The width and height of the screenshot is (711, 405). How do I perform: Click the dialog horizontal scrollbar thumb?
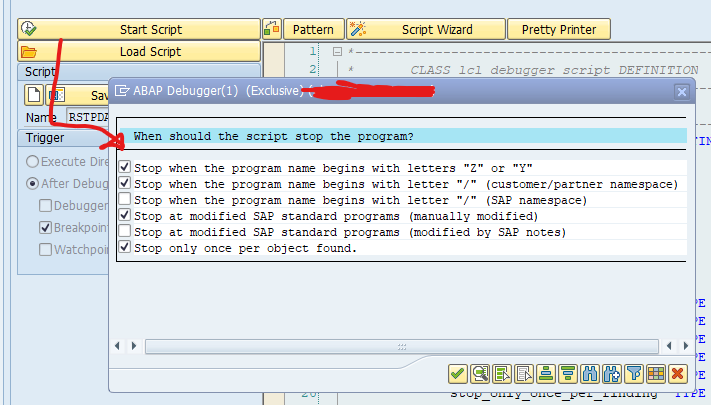pos(402,346)
